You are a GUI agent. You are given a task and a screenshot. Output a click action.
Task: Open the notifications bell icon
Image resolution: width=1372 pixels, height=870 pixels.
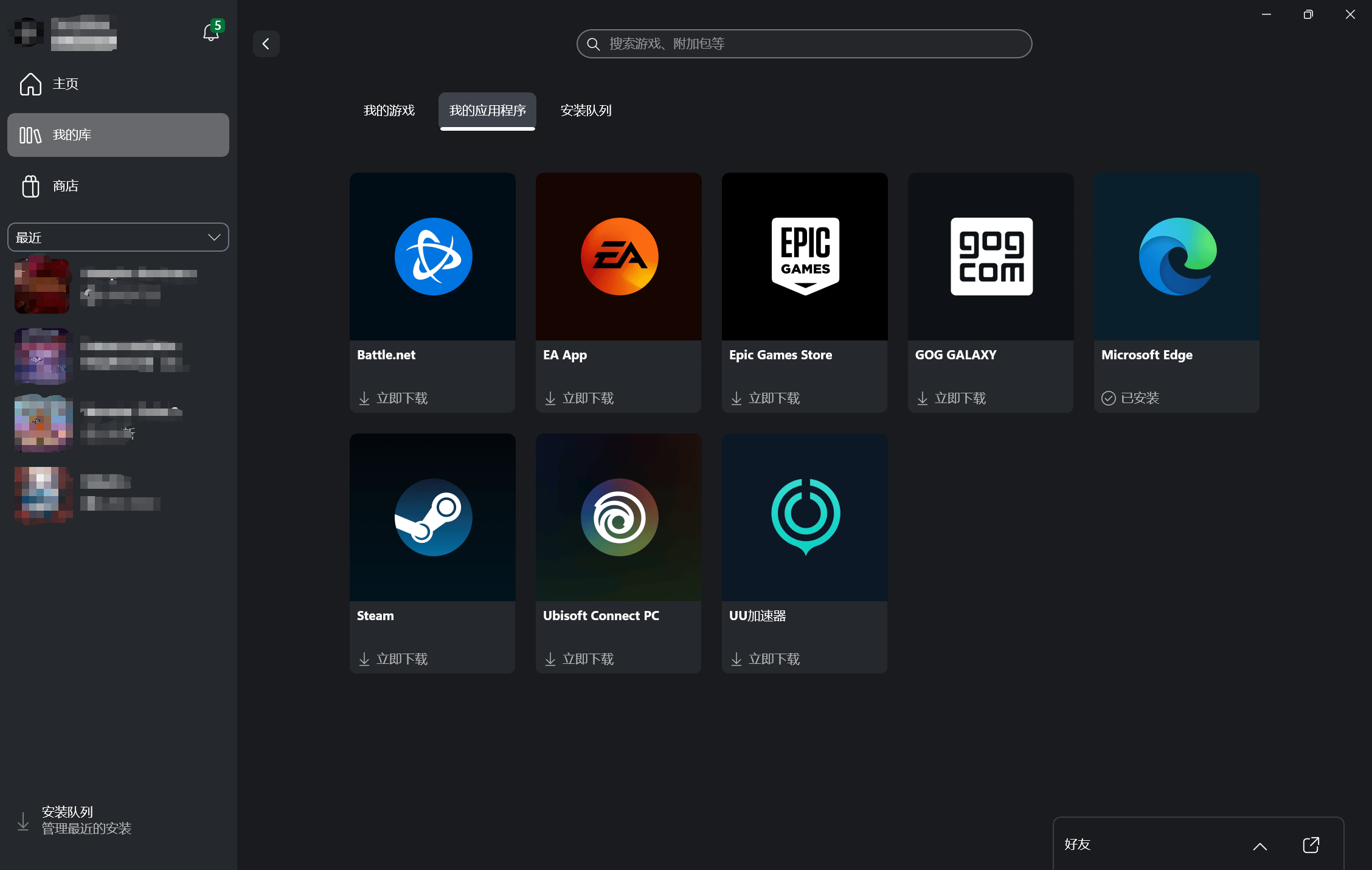[211, 32]
